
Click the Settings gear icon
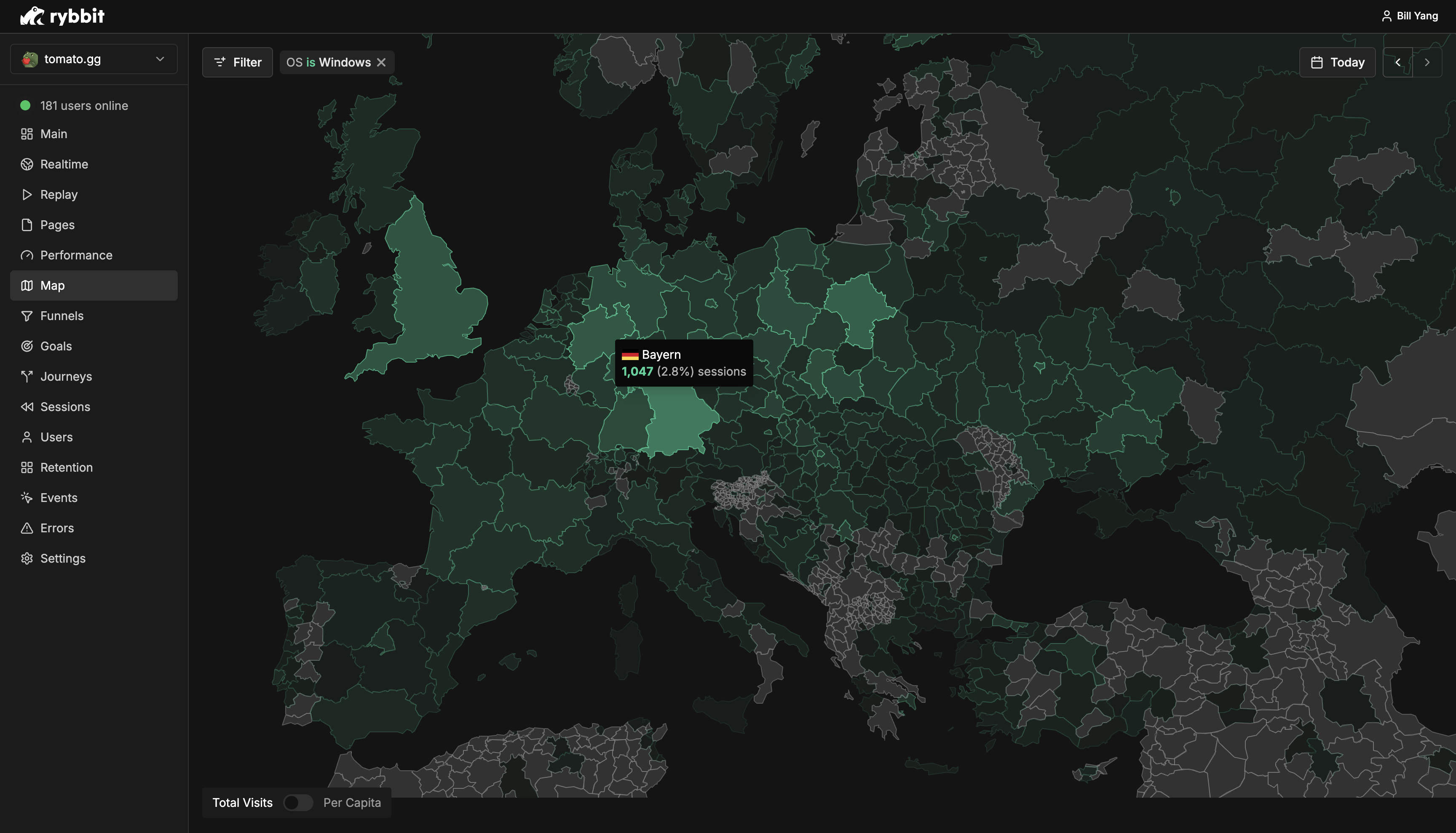[x=27, y=558]
